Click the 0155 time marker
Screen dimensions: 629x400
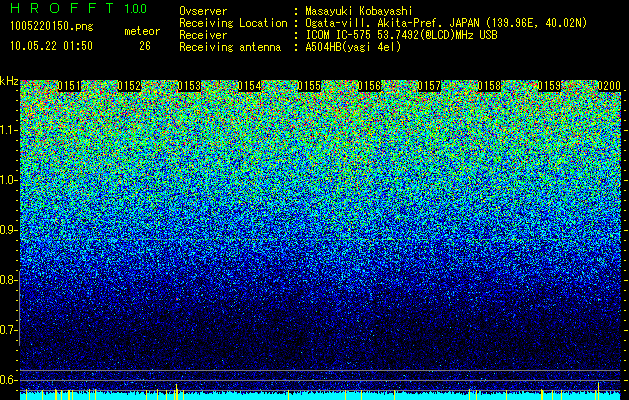point(309,86)
